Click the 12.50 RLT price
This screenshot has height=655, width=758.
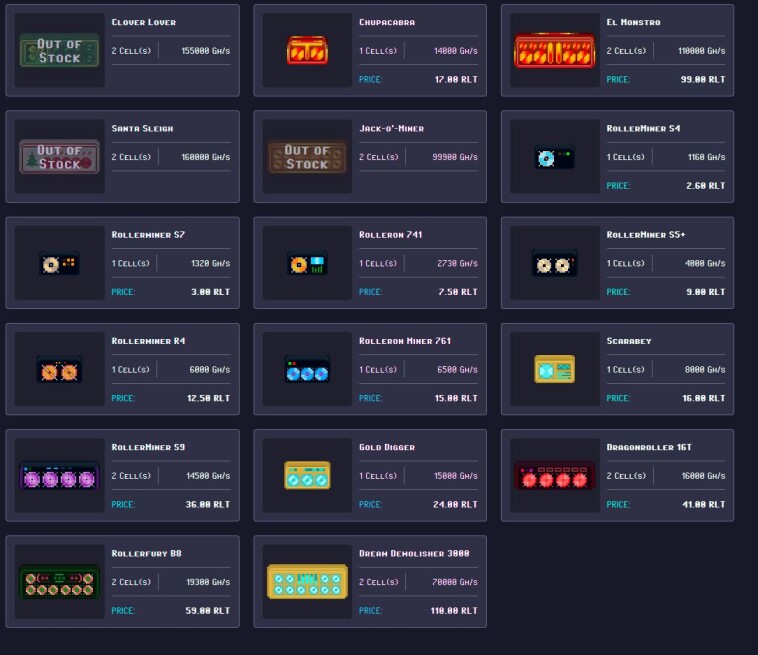[208, 399]
